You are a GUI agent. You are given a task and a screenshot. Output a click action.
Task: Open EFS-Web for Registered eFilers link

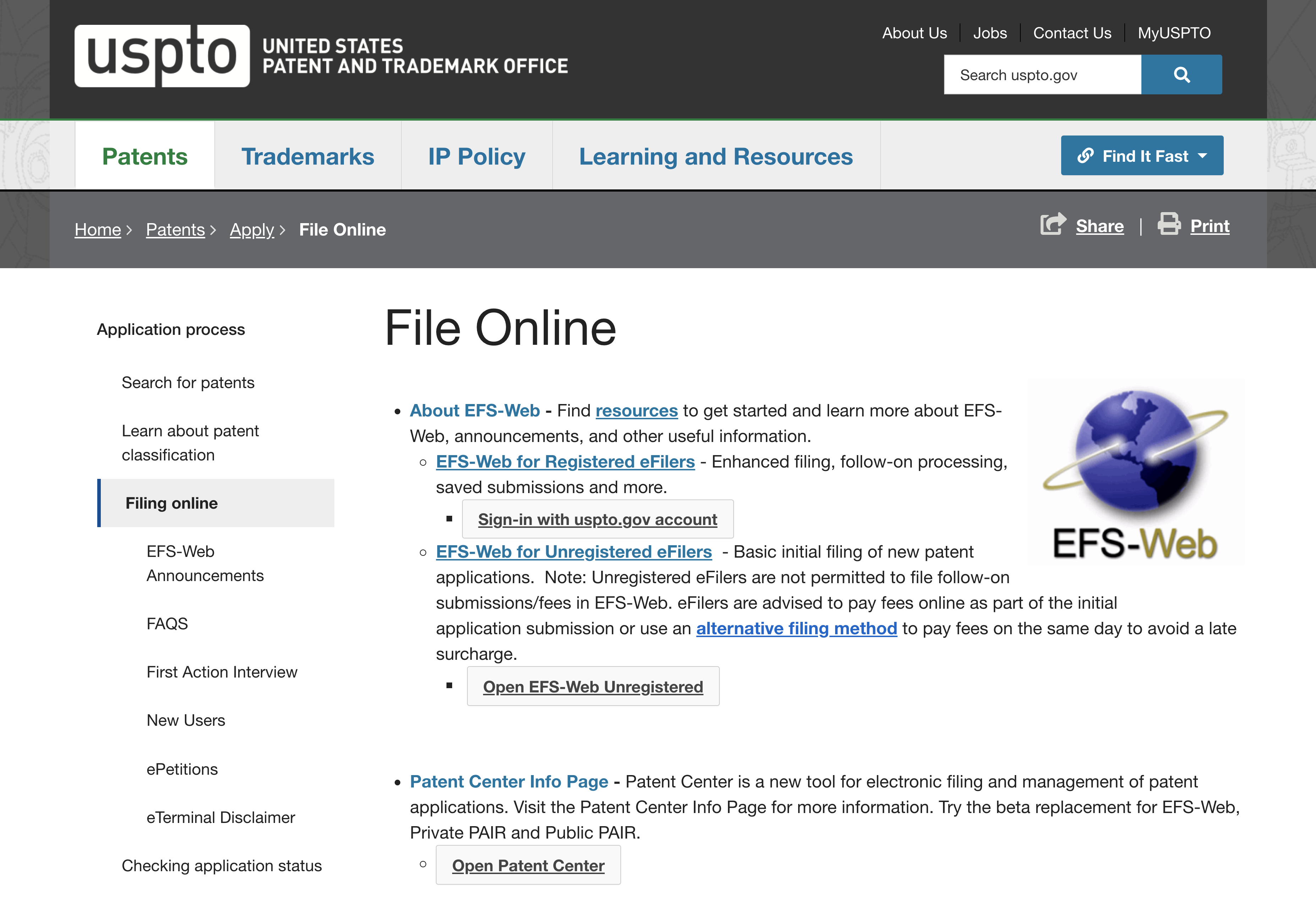click(x=565, y=462)
